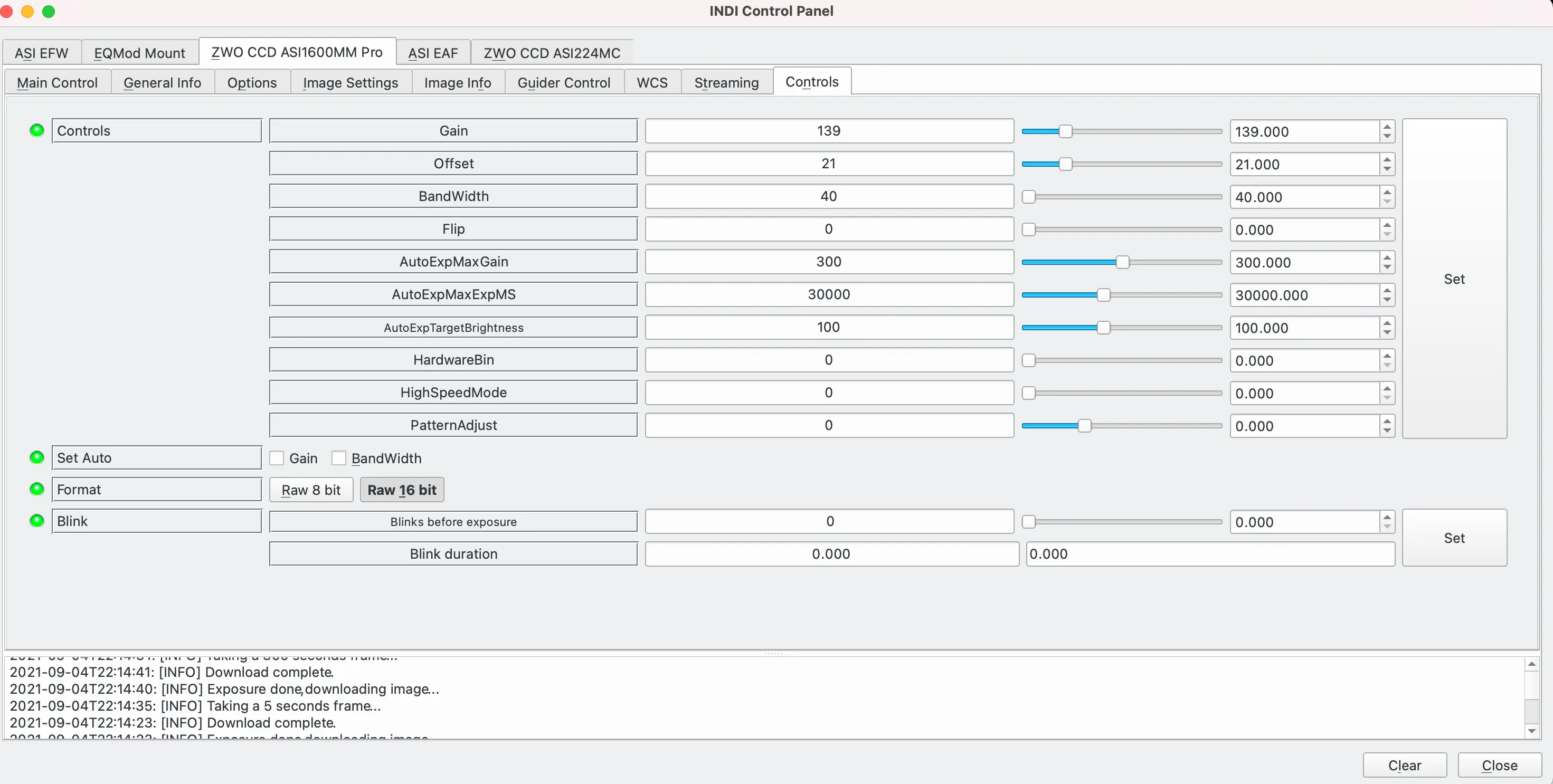Open the ASI EAF device tab
The height and width of the screenshot is (784, 1553).
(x=433, y=53)
